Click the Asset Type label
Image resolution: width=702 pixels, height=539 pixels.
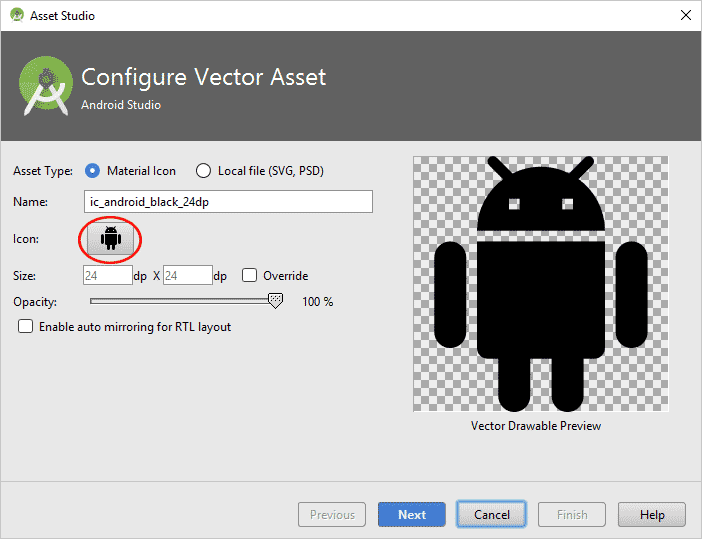point(43,171)
